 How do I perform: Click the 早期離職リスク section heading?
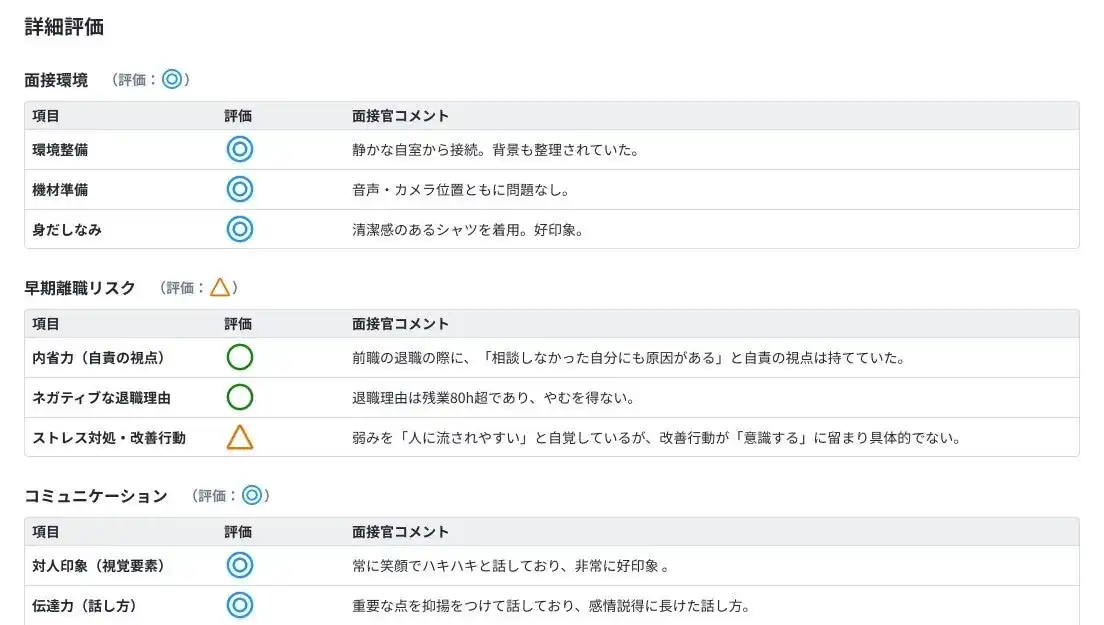click(x=80, y=288)
